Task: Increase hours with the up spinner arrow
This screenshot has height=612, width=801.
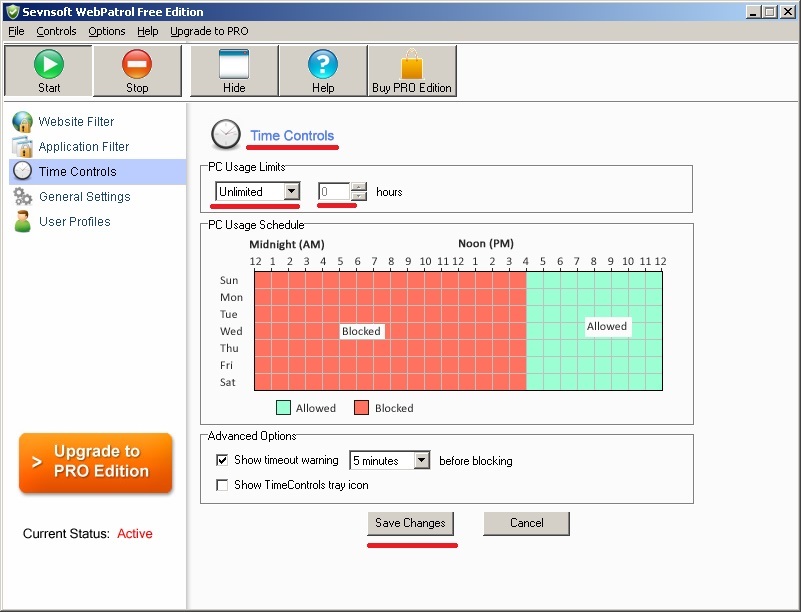Action: coord(359,187)
